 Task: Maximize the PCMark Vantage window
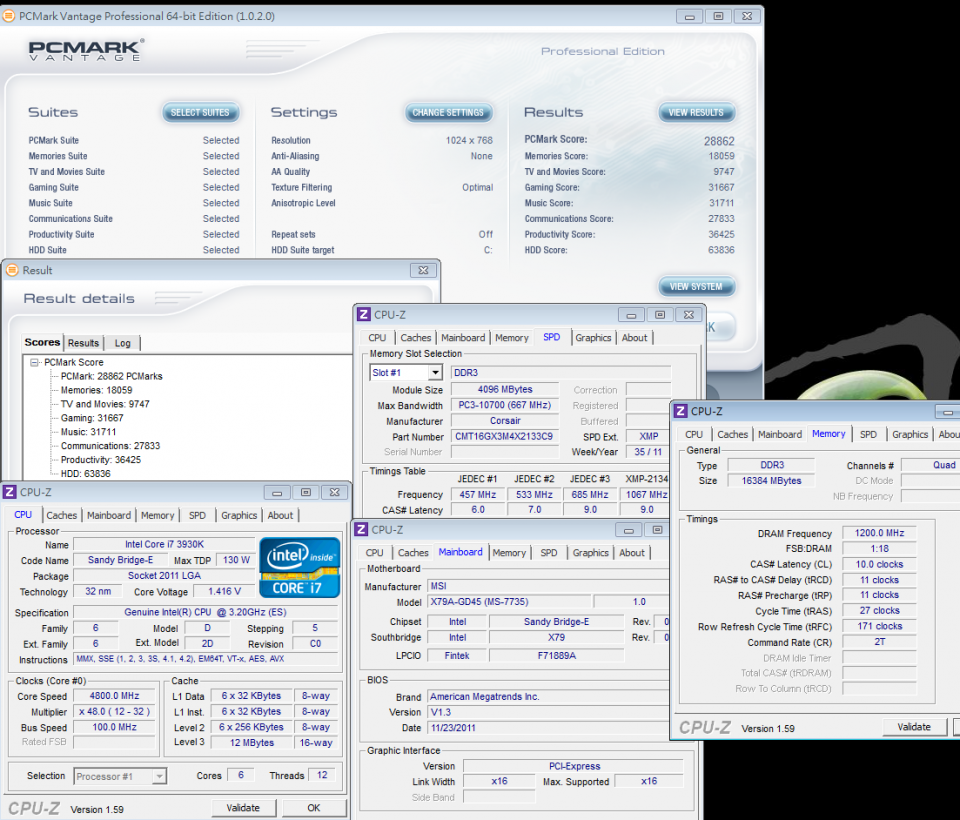(718, 16)
